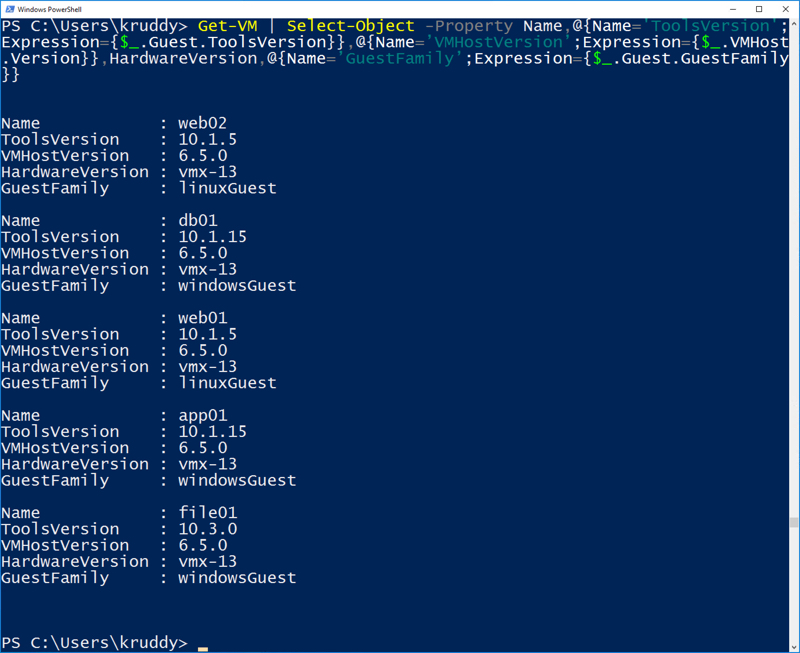Click windowsGuest under the file01 entry
The image size is (800, 653).
[237, 578]
